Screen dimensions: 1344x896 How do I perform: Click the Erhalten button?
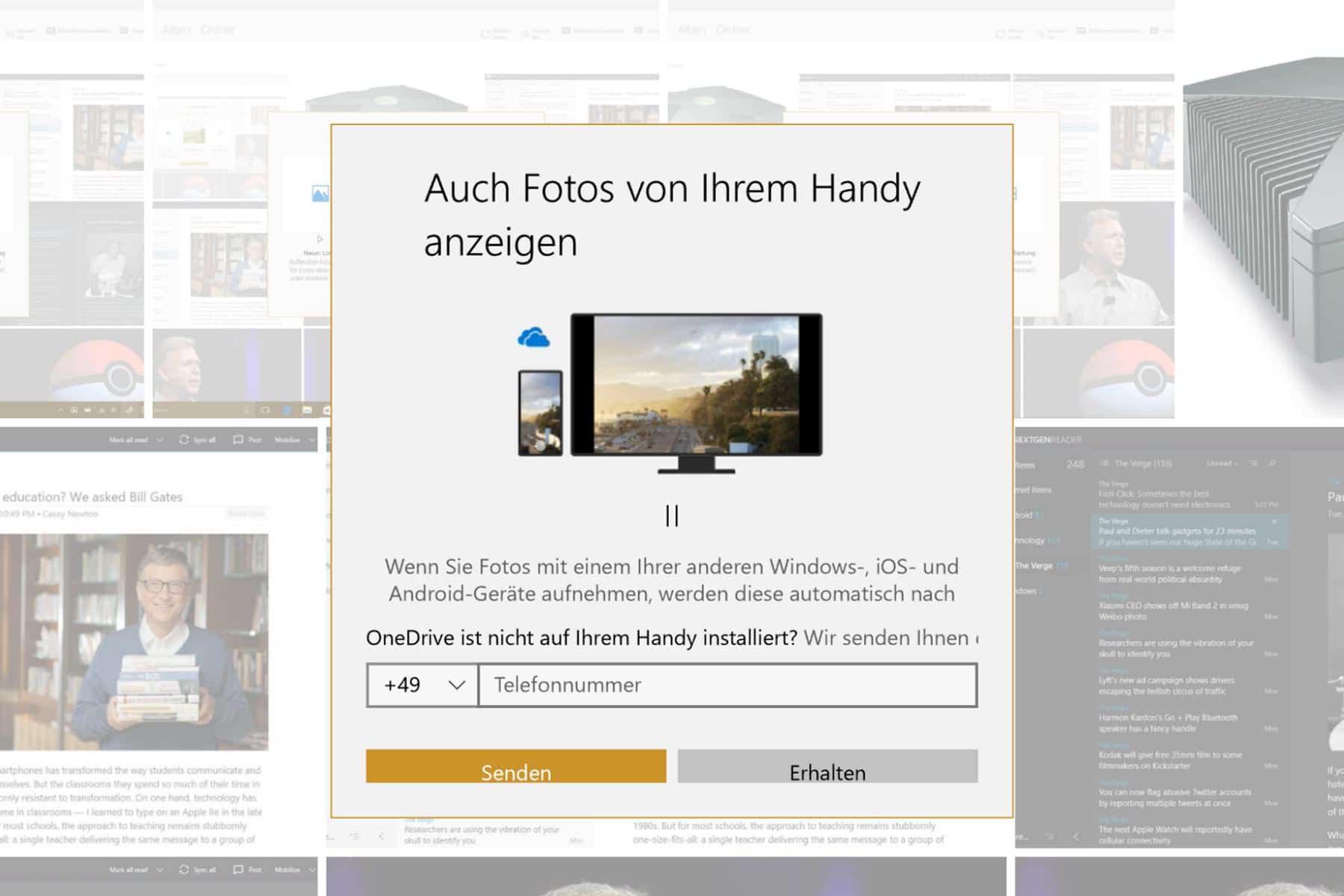pyautogui.click(x=827, y=767)
